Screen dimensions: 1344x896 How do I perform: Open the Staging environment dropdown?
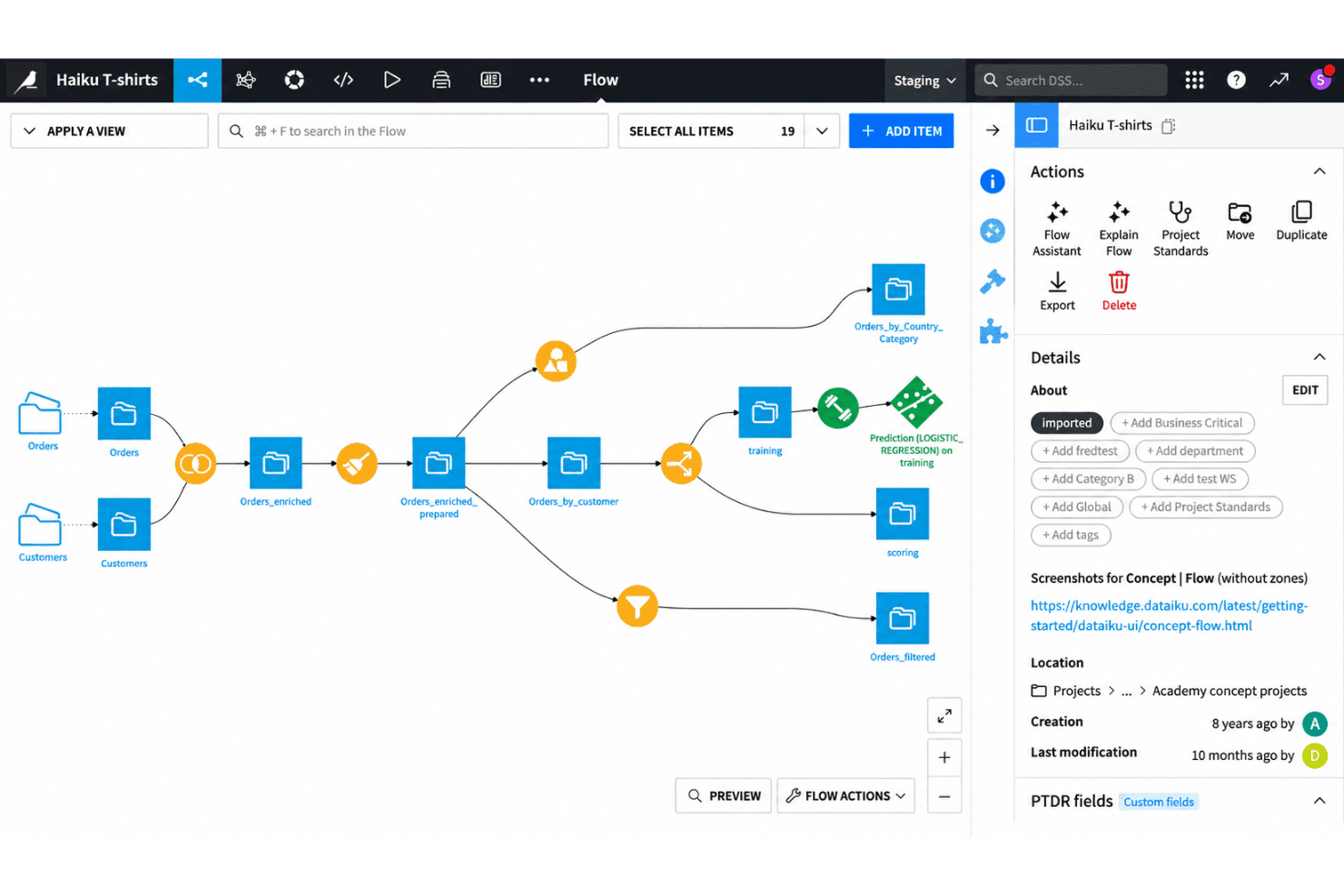(x=924, y=80)
